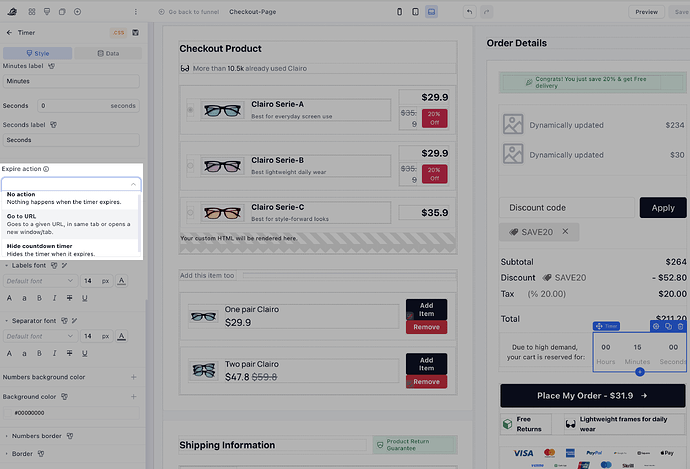Open the CSS editor badge
Screen dimensions: 690x469
point(119,32)
